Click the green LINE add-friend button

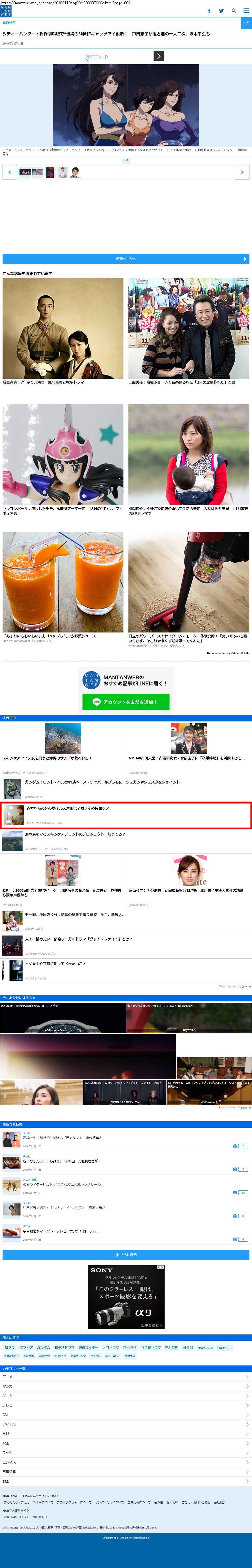[125, 702]
